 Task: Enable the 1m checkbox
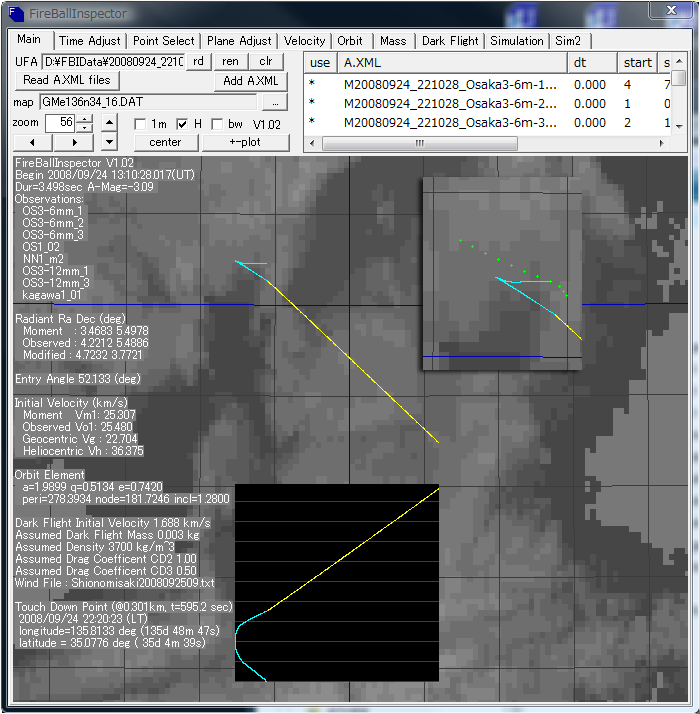coord(141,124)
